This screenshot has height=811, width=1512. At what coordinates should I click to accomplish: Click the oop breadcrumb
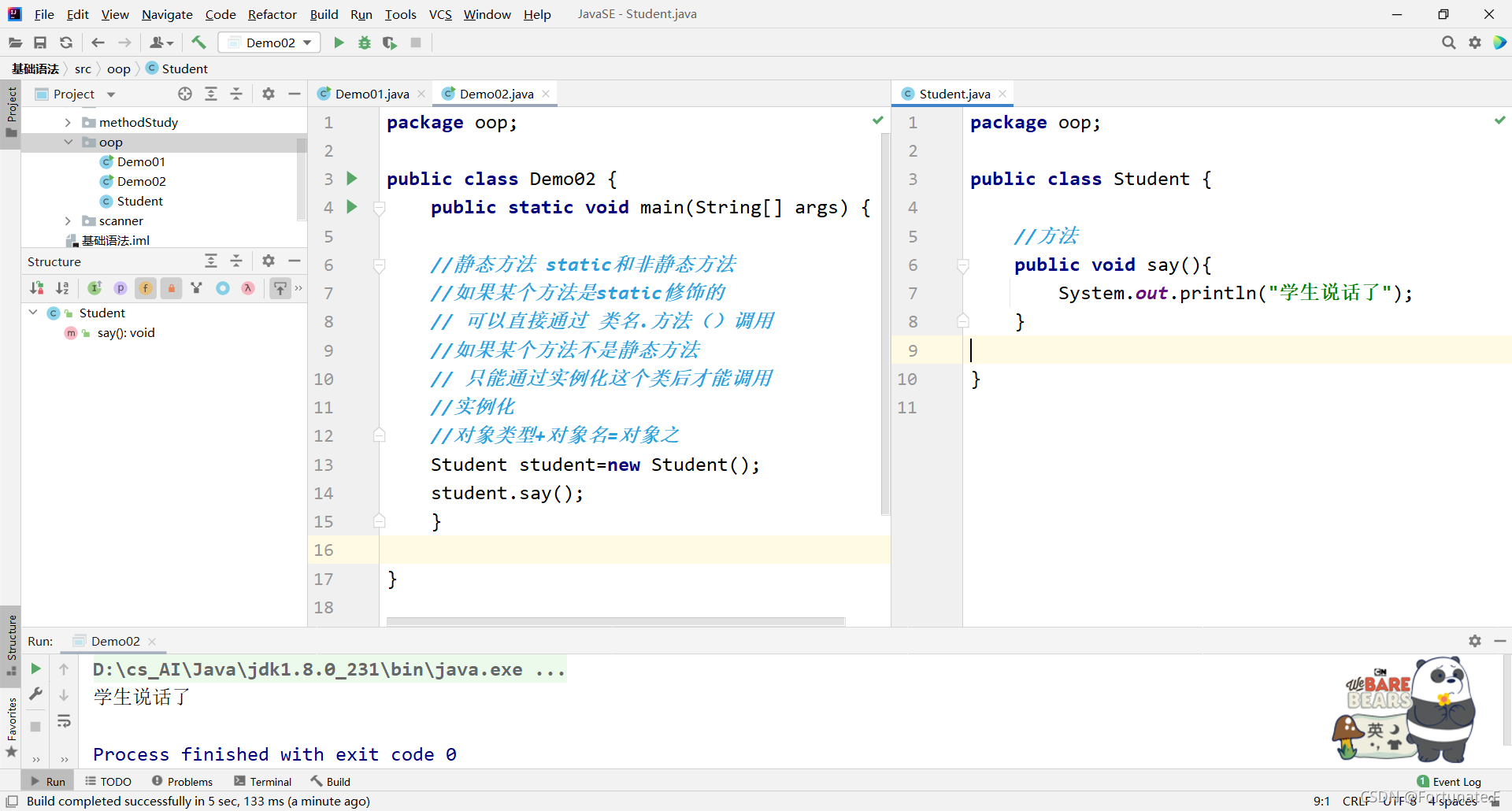click(x=118, y=69)
